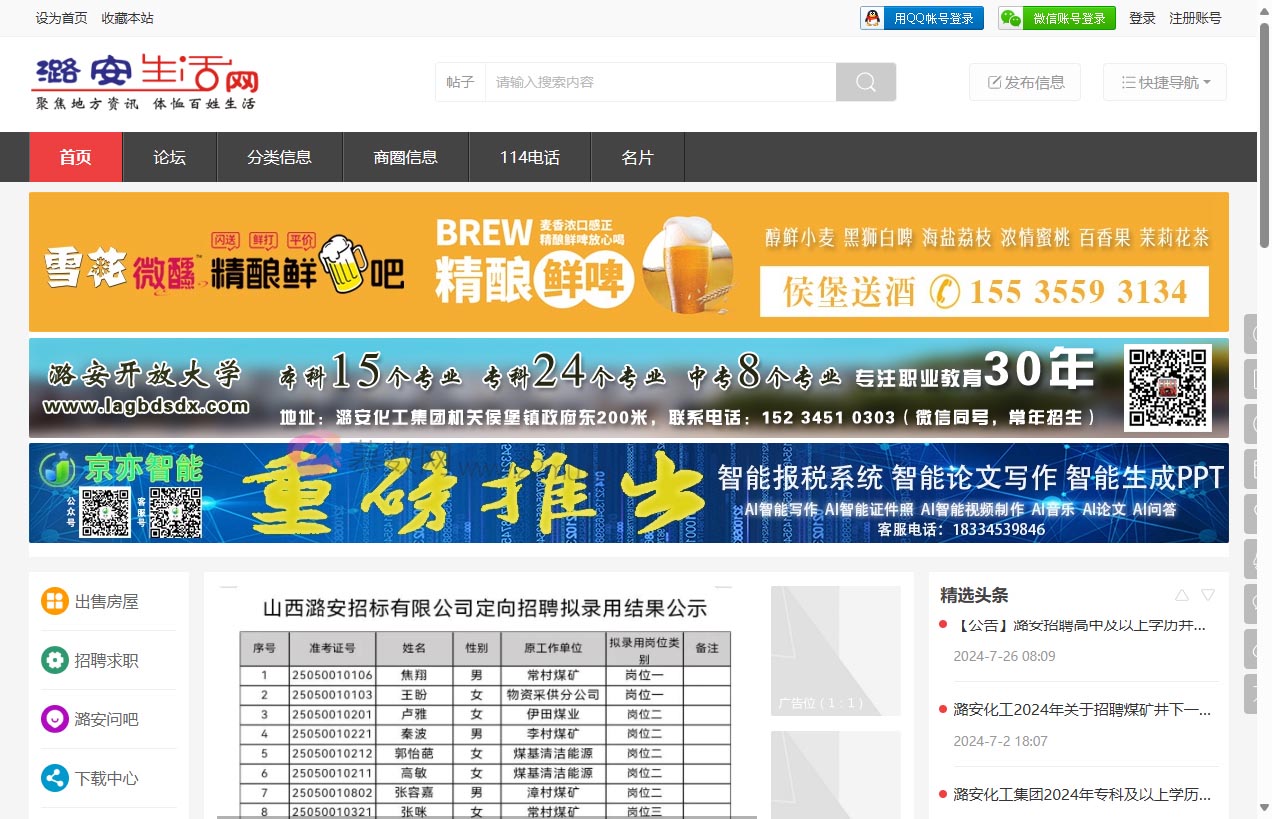This screenshot has height=819, width=1272.
Task: Select the orange 出售房屋 grid icon
Action: pyautogui.click(x=55, y=601)
